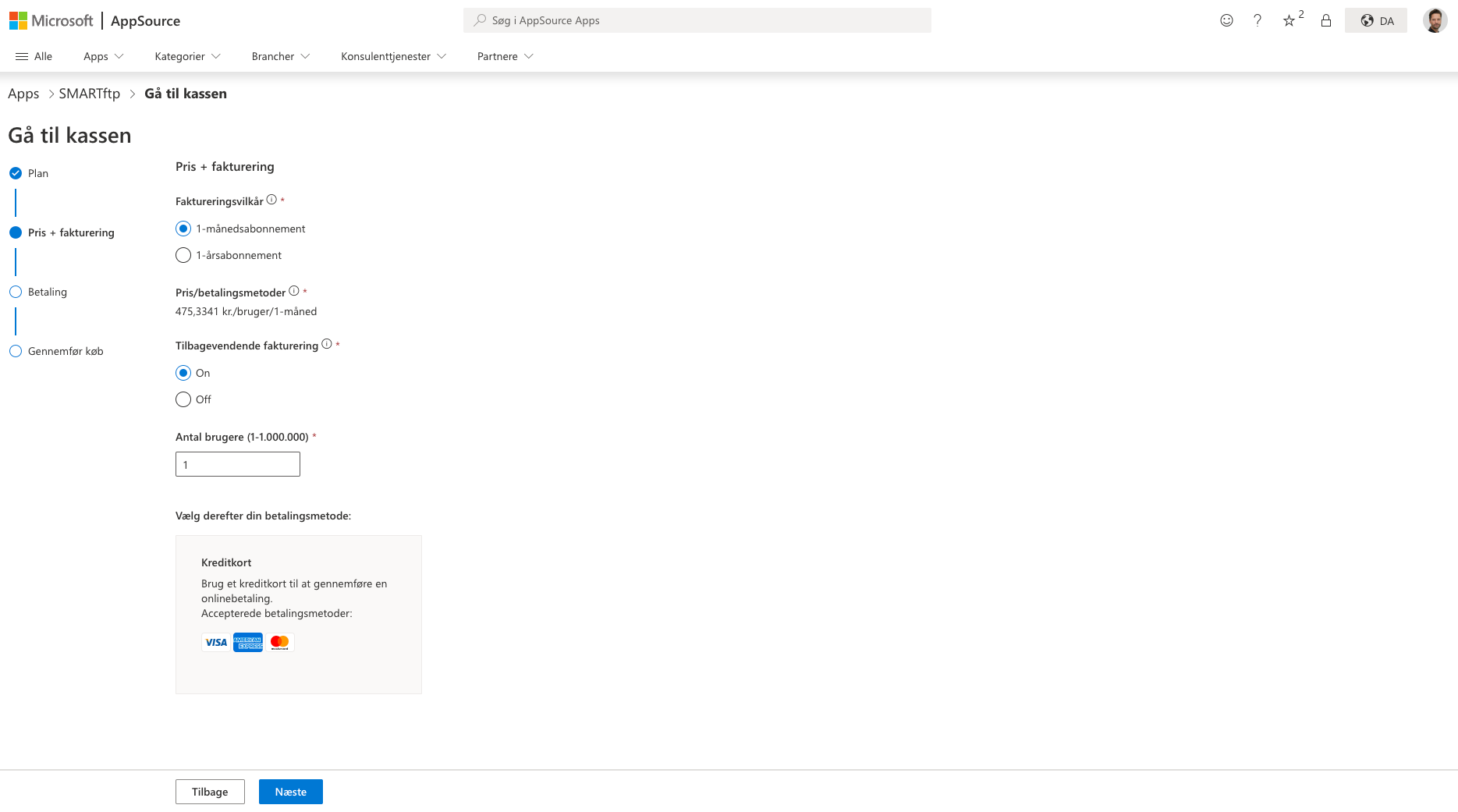Click info icon beside Pris/betalingsmetoder
The image size is (1458, 812).
pyautogui.click(x=294, y=291)
